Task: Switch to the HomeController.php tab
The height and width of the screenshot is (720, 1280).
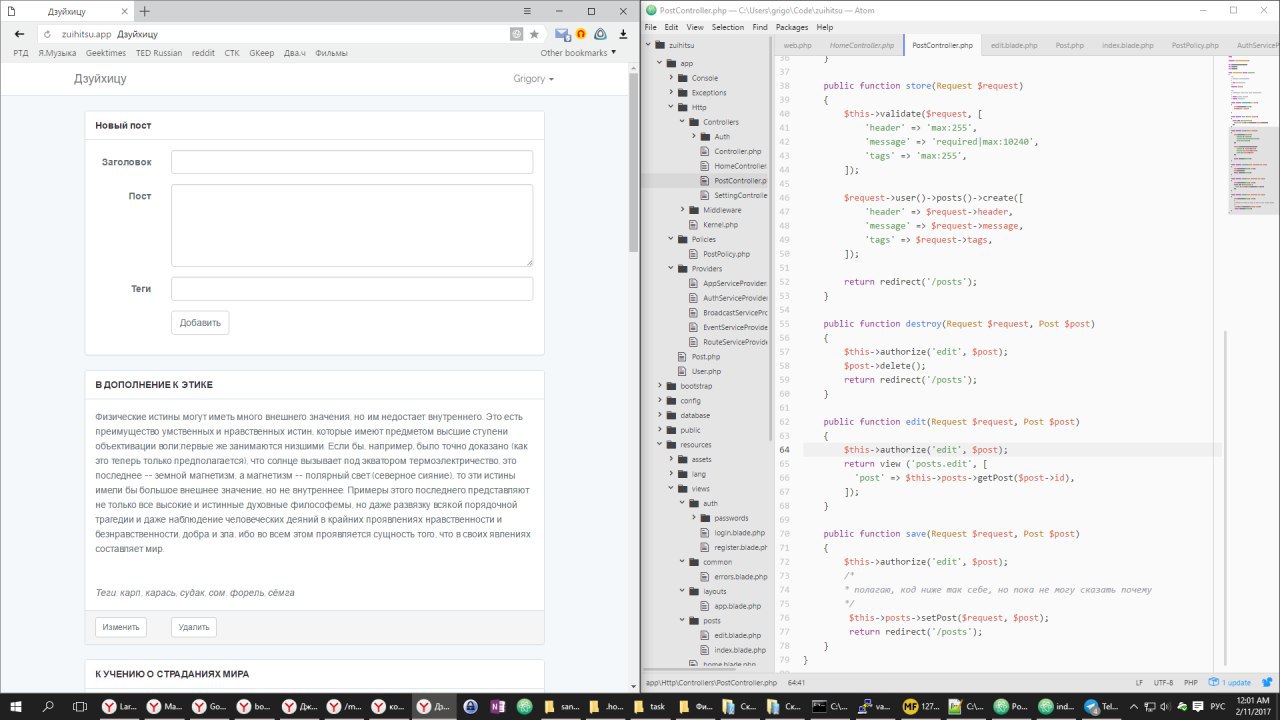Action: click(861, 46)
